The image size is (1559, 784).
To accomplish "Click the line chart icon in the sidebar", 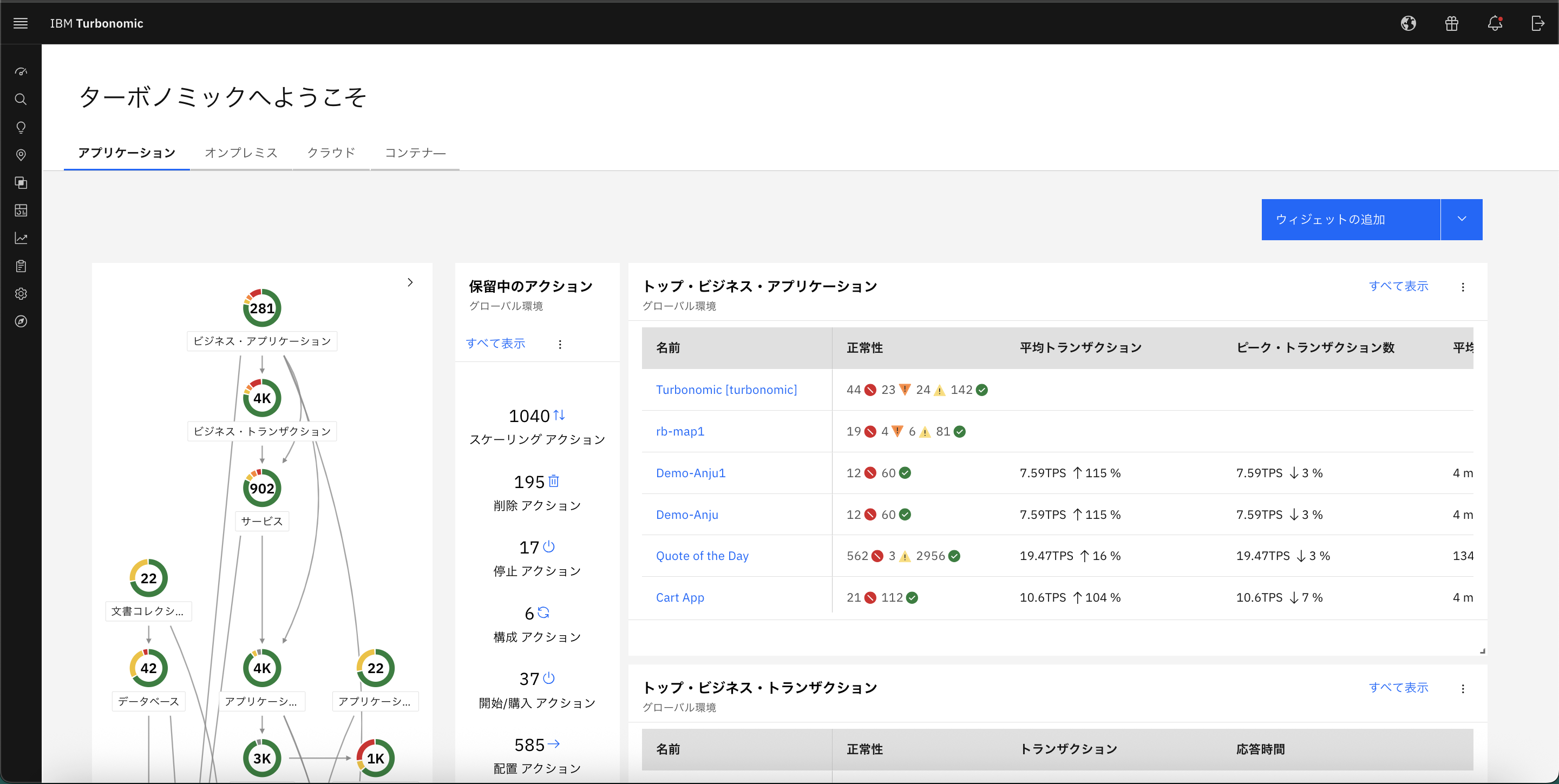I will (21, 239).
